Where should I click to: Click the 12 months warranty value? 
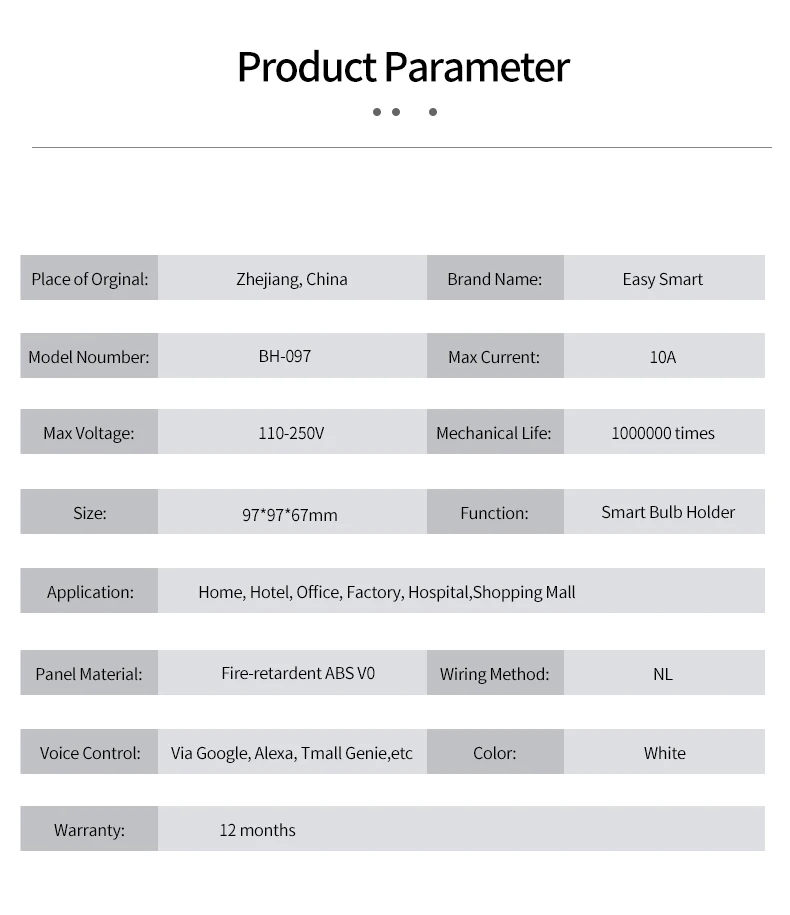tap(258, 830)
